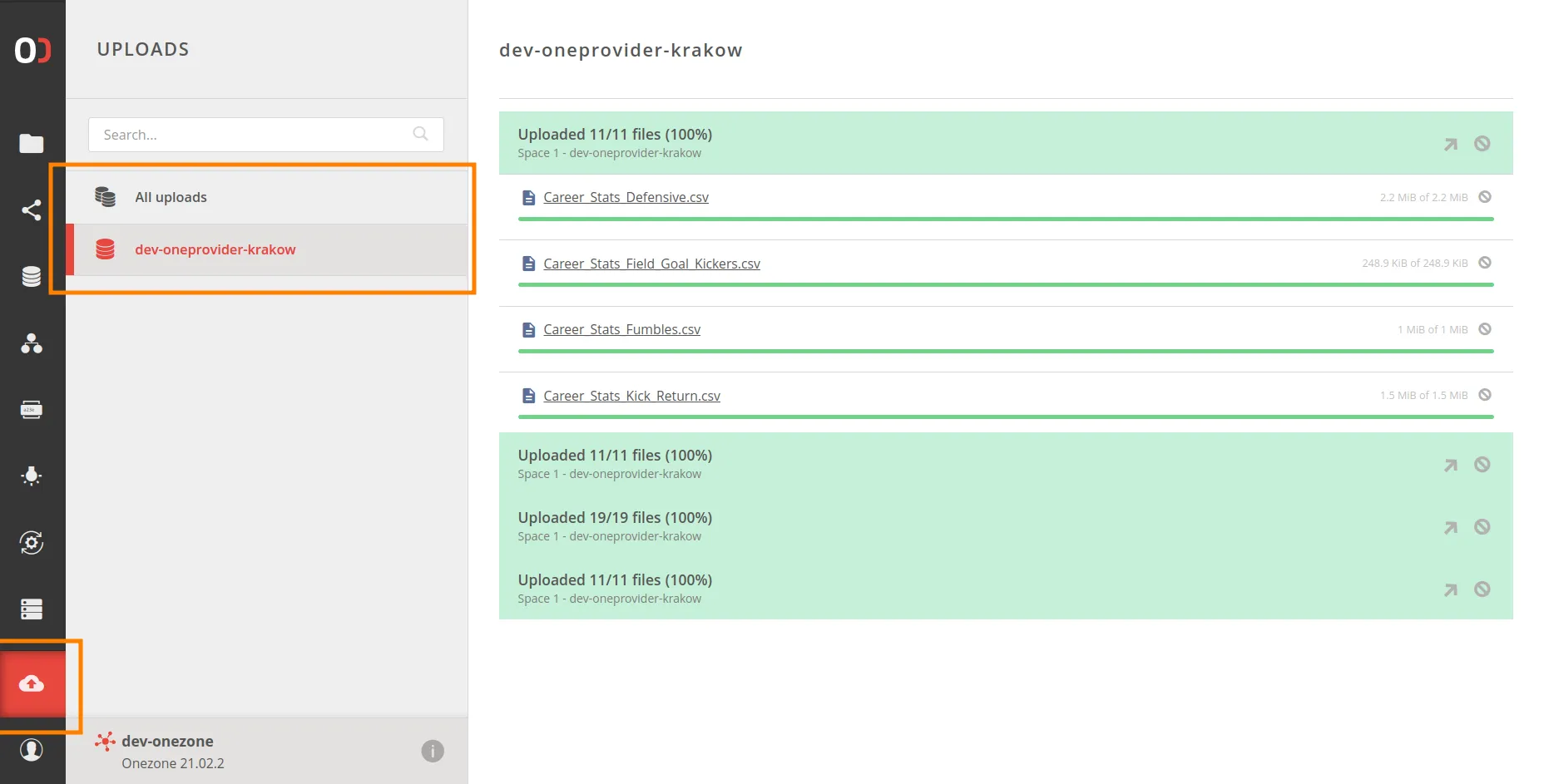Open the Career_Stats_Defensive.csv file link
Viewport: 1544px width, 784px height.
[x=626, y=197]
